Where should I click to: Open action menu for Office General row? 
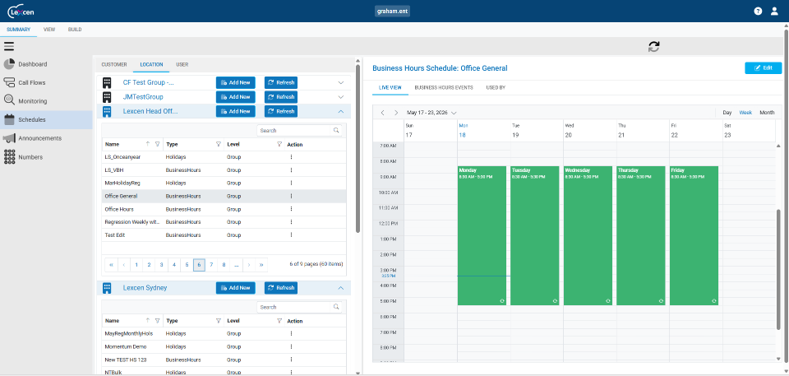[291, 196]
